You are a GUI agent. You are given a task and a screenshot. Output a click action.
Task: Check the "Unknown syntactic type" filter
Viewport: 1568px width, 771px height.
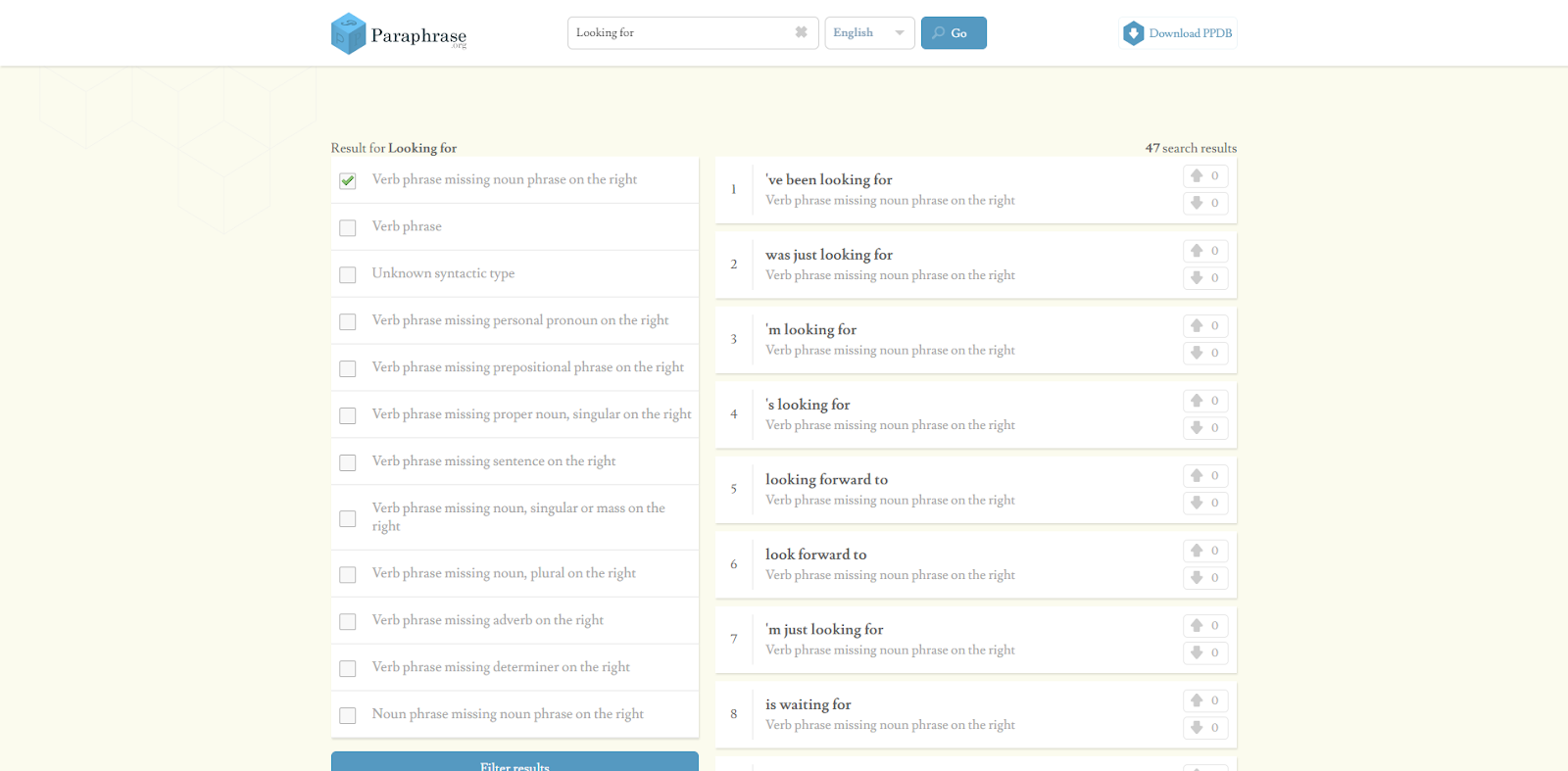tap(348, 274)
